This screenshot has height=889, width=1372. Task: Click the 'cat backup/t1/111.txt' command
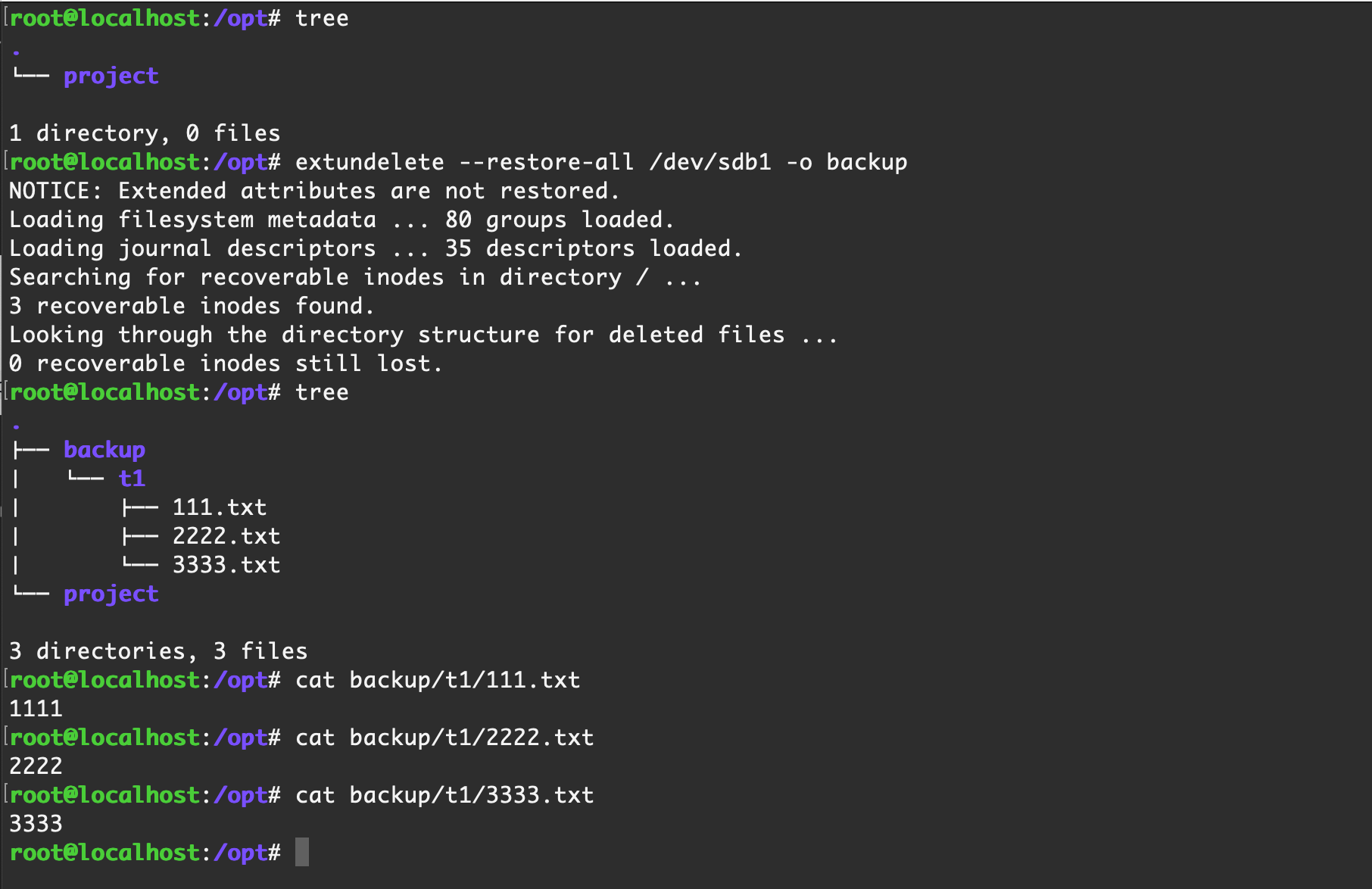tap(438, 680)
